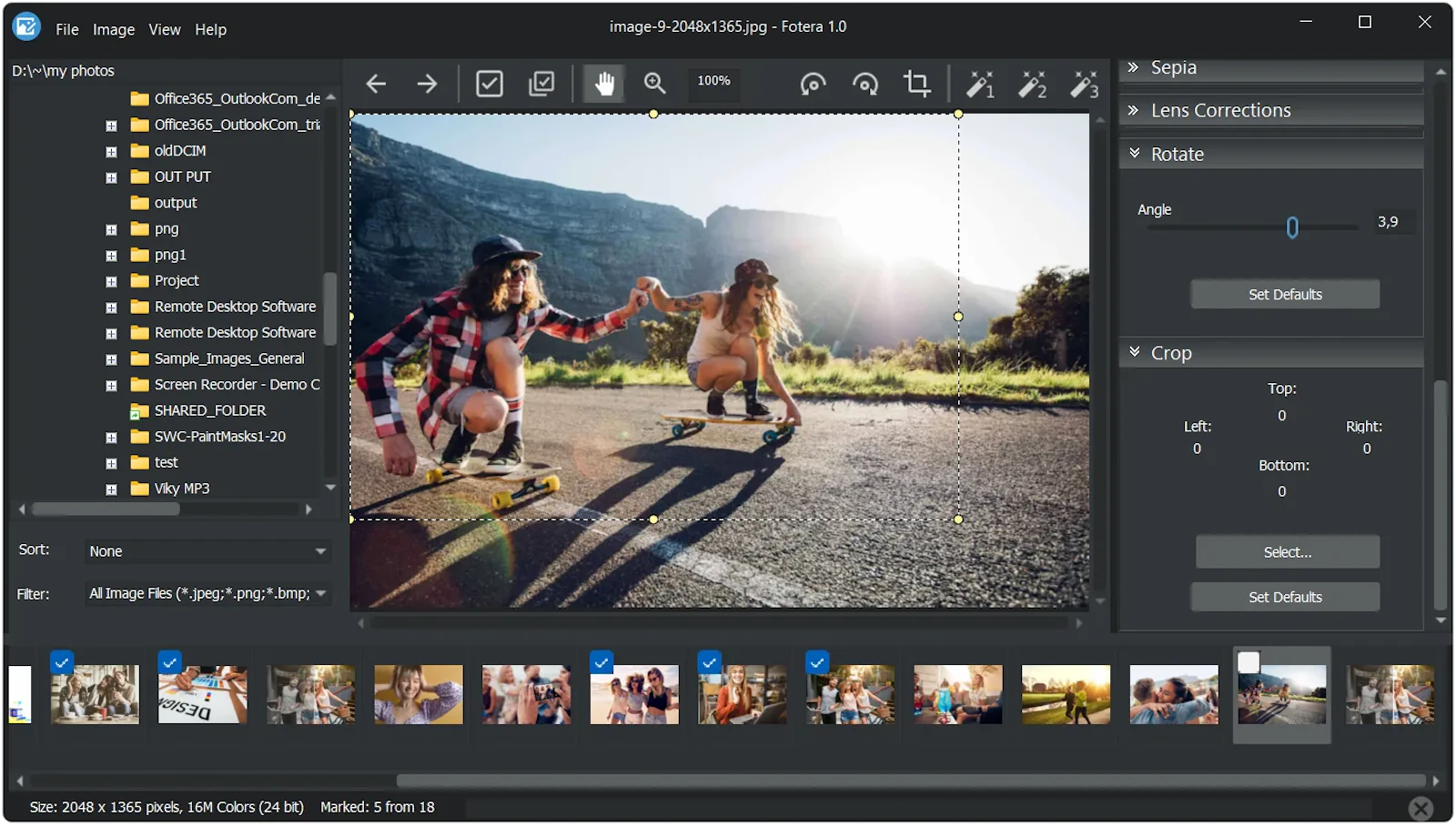Uncheck the first group-photo thumbnail checkbox
Screen dimensions: 1456x827
(x=62, y=662)
